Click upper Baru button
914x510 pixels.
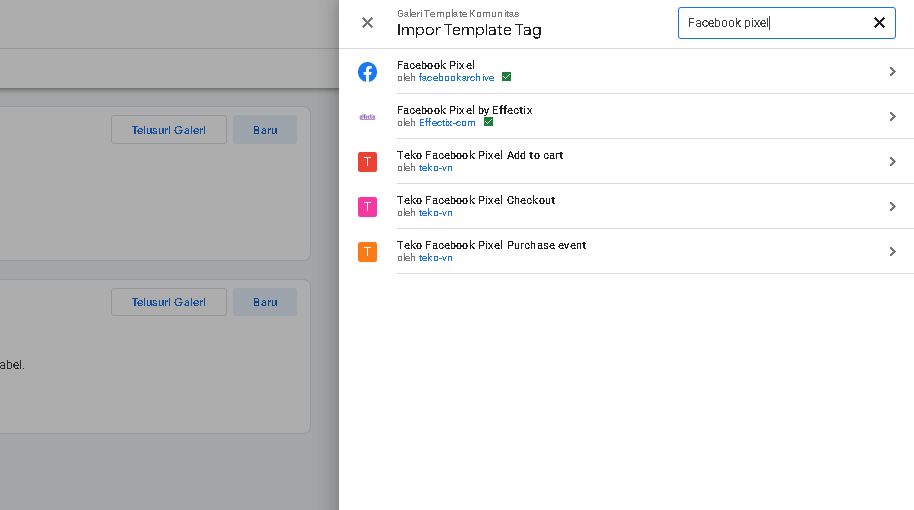265,129
